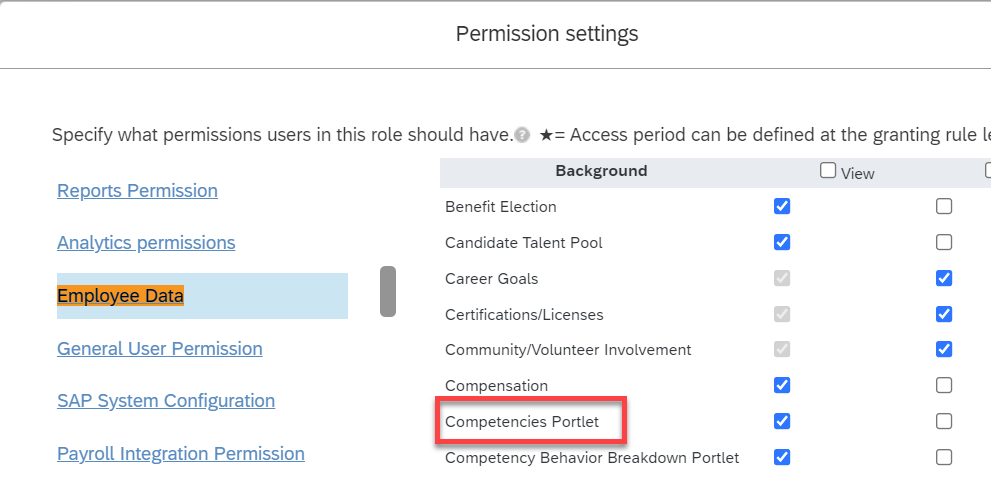Click the help question mark icon
991x479 pixels.
pyautogui.click(x=522, y=135)
